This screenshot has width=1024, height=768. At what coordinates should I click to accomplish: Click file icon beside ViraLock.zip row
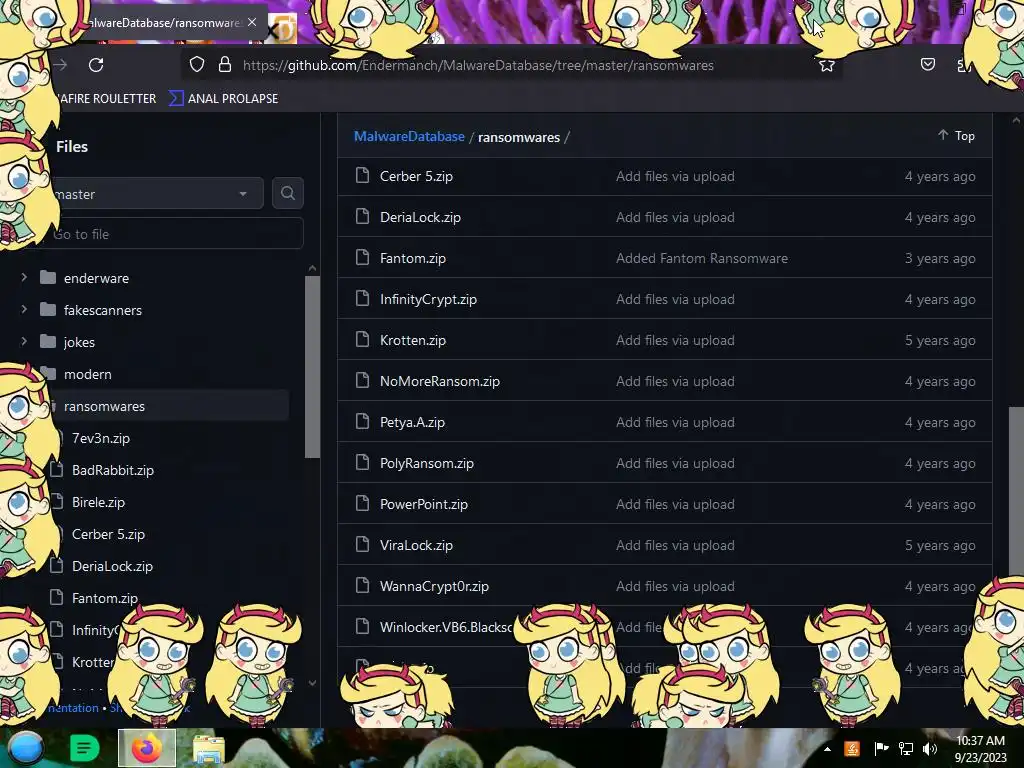[x=362, y=544]
